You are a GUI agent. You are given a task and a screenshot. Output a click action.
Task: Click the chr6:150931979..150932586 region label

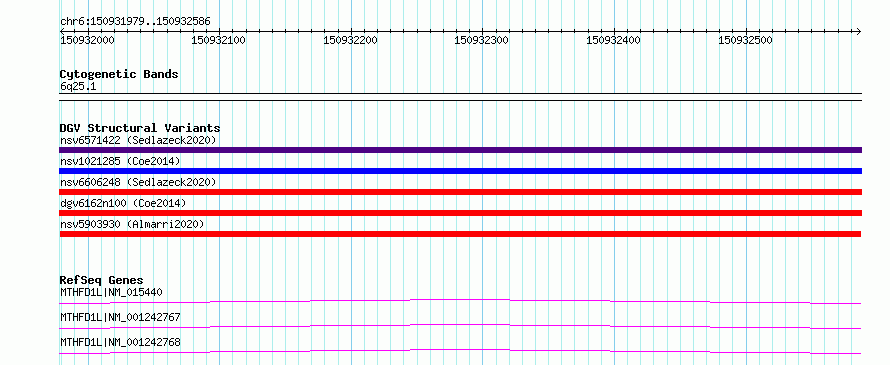135,22
